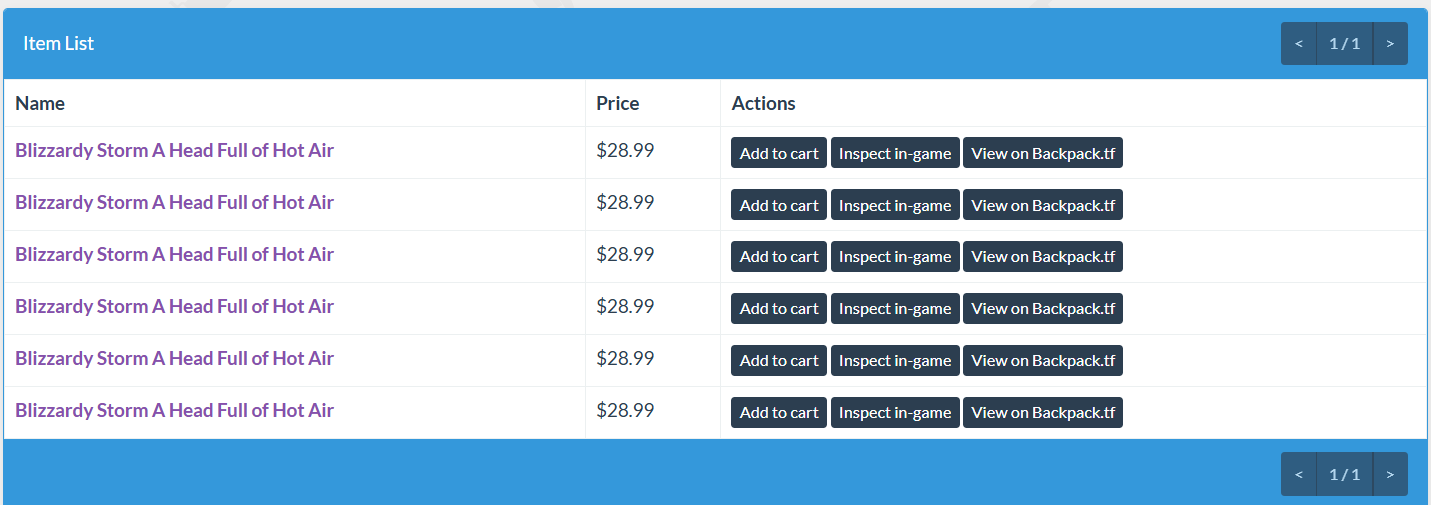Screen dimensions: 1431x505
Task: Select the top 1 / 1 page indicator
Action: tap(1345, 44)
